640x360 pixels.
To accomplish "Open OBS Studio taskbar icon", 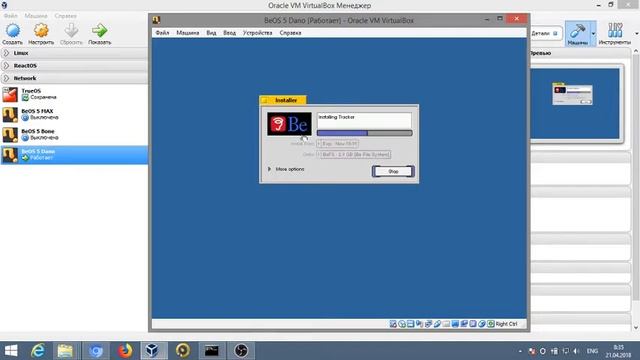I will [x=241, y=351].
